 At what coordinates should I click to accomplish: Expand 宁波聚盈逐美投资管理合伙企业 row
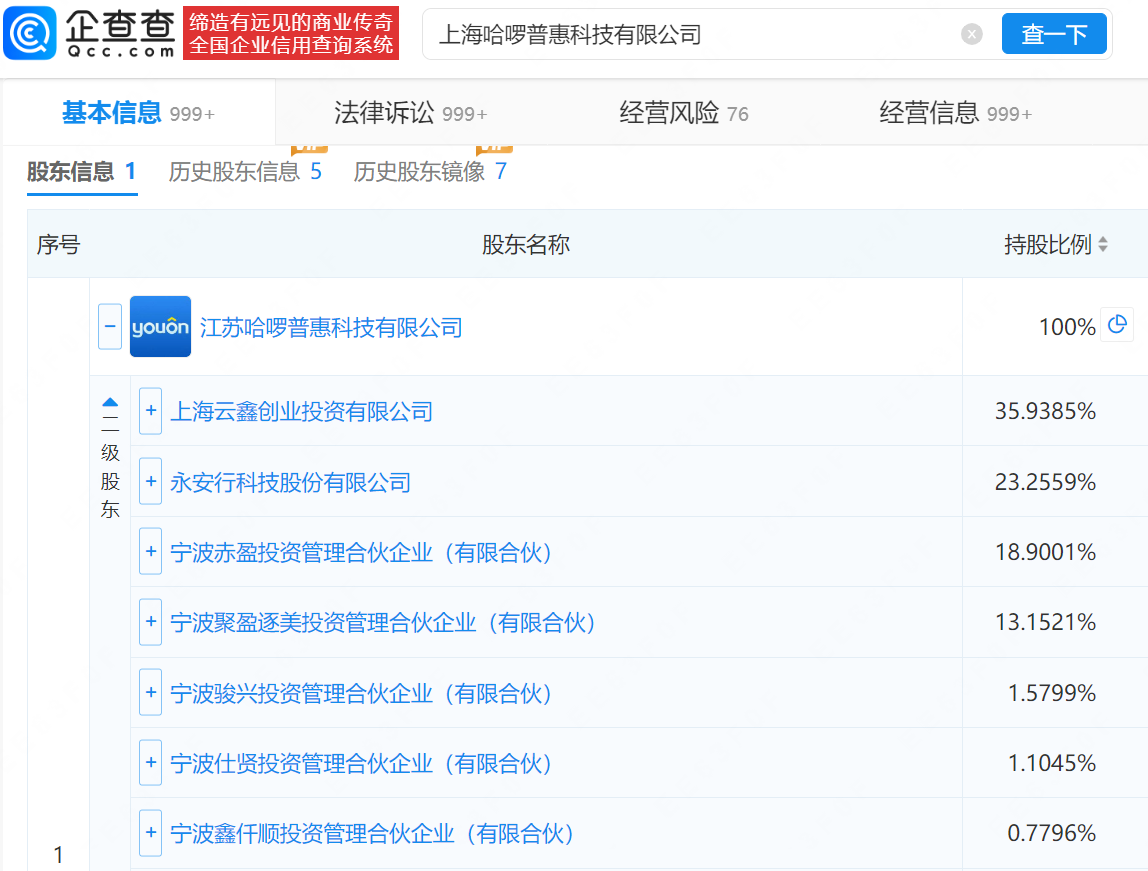151,622
